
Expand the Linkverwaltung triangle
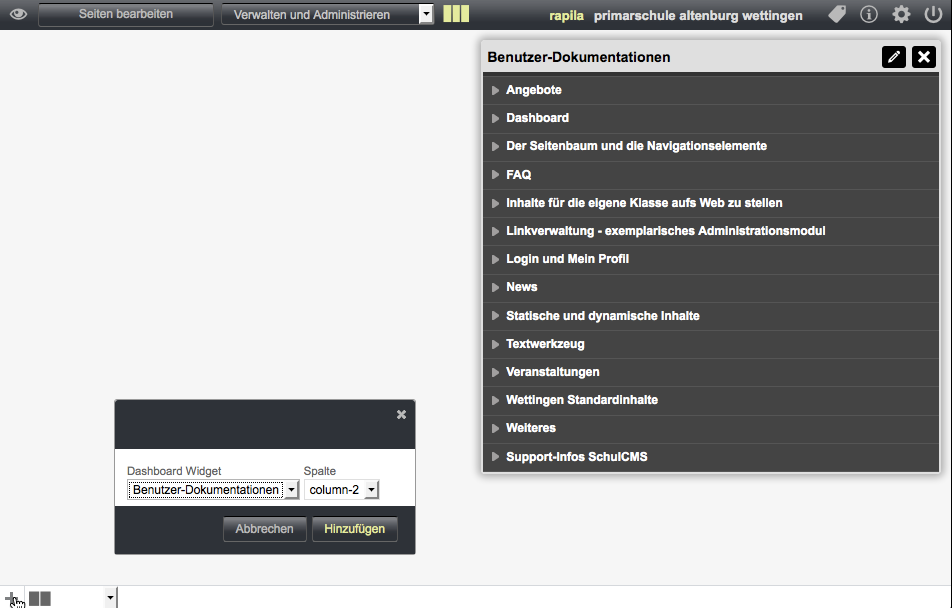point(495,231)
